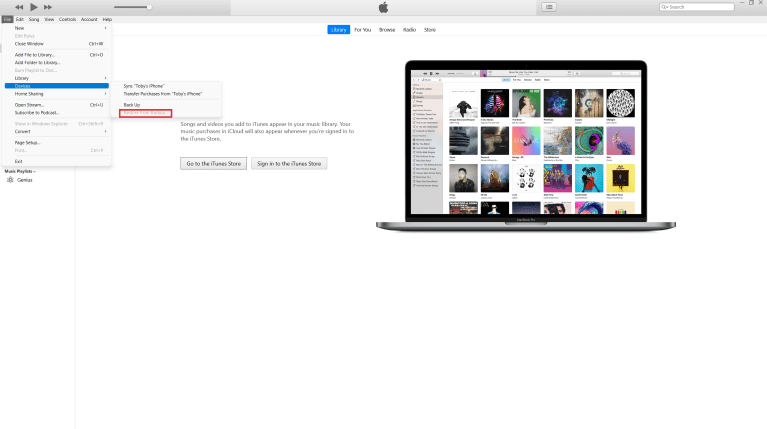Viewport: 767px width, 429px height.
Task: Click the search magnifier icon
Action: point(664,7)
